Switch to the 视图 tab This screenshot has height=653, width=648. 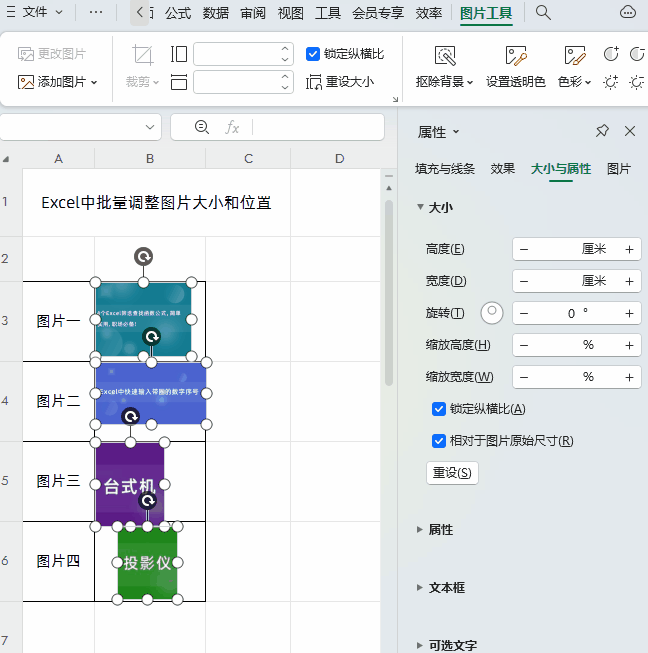pyautogui.click(x=290, y=13)
